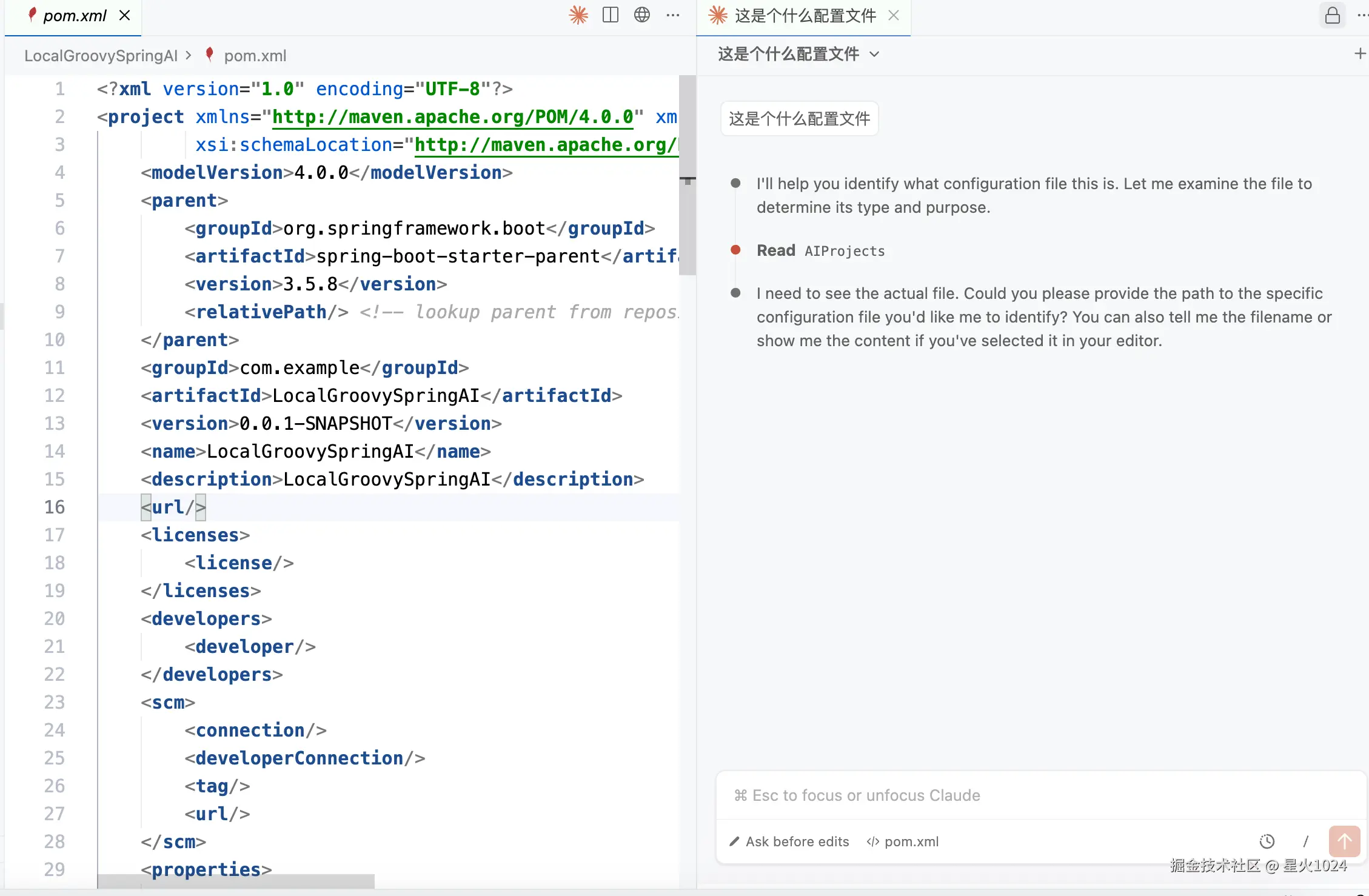
Task: Send message with the arrow button
Action: 1344,841
